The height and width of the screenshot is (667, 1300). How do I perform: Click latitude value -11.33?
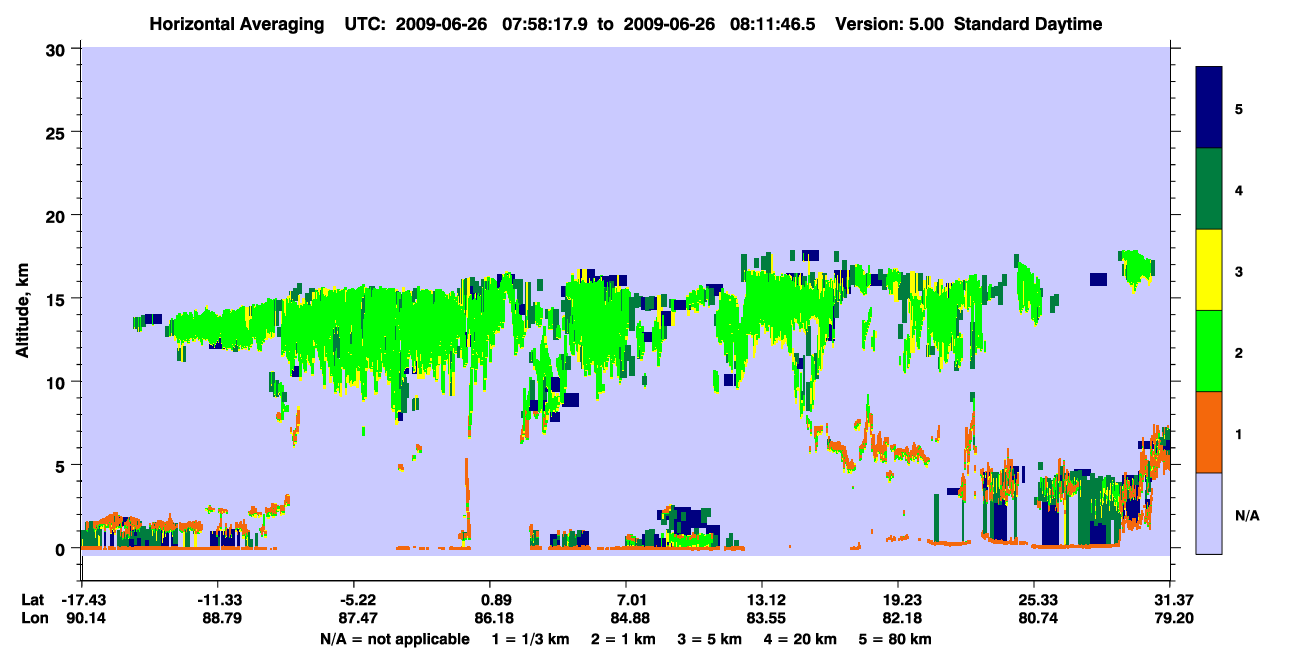point(218,600)
